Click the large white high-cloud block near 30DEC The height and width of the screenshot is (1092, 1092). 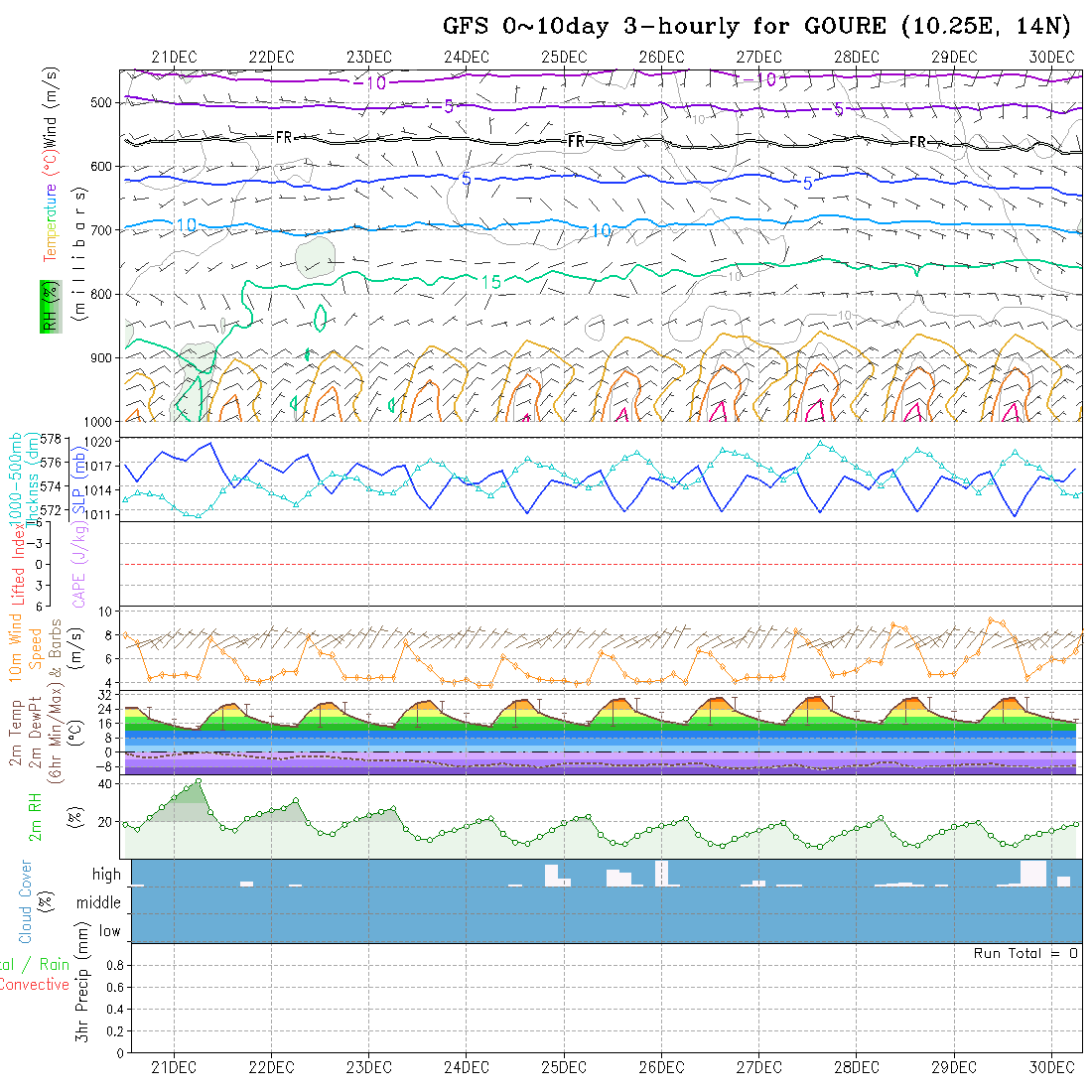[1032, 873]
